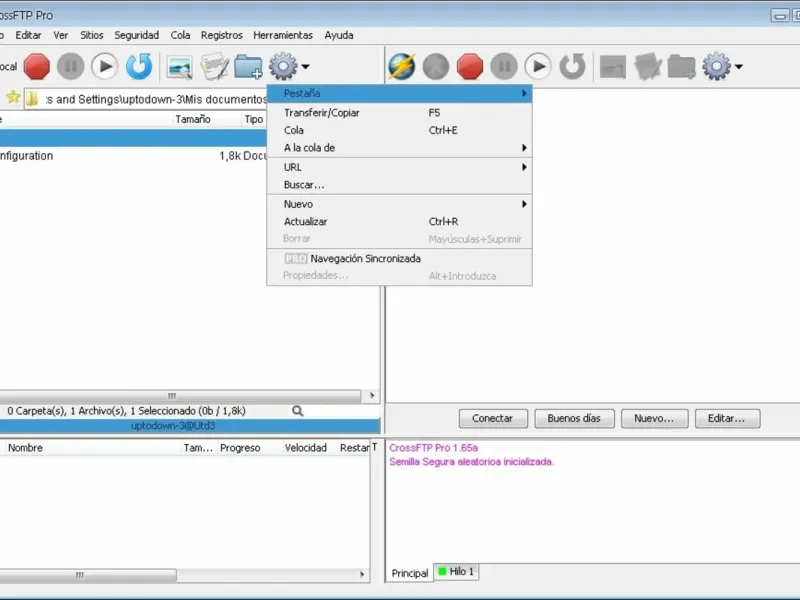Select the uptodown-3@Utd3 local tab

coord(189,426)
